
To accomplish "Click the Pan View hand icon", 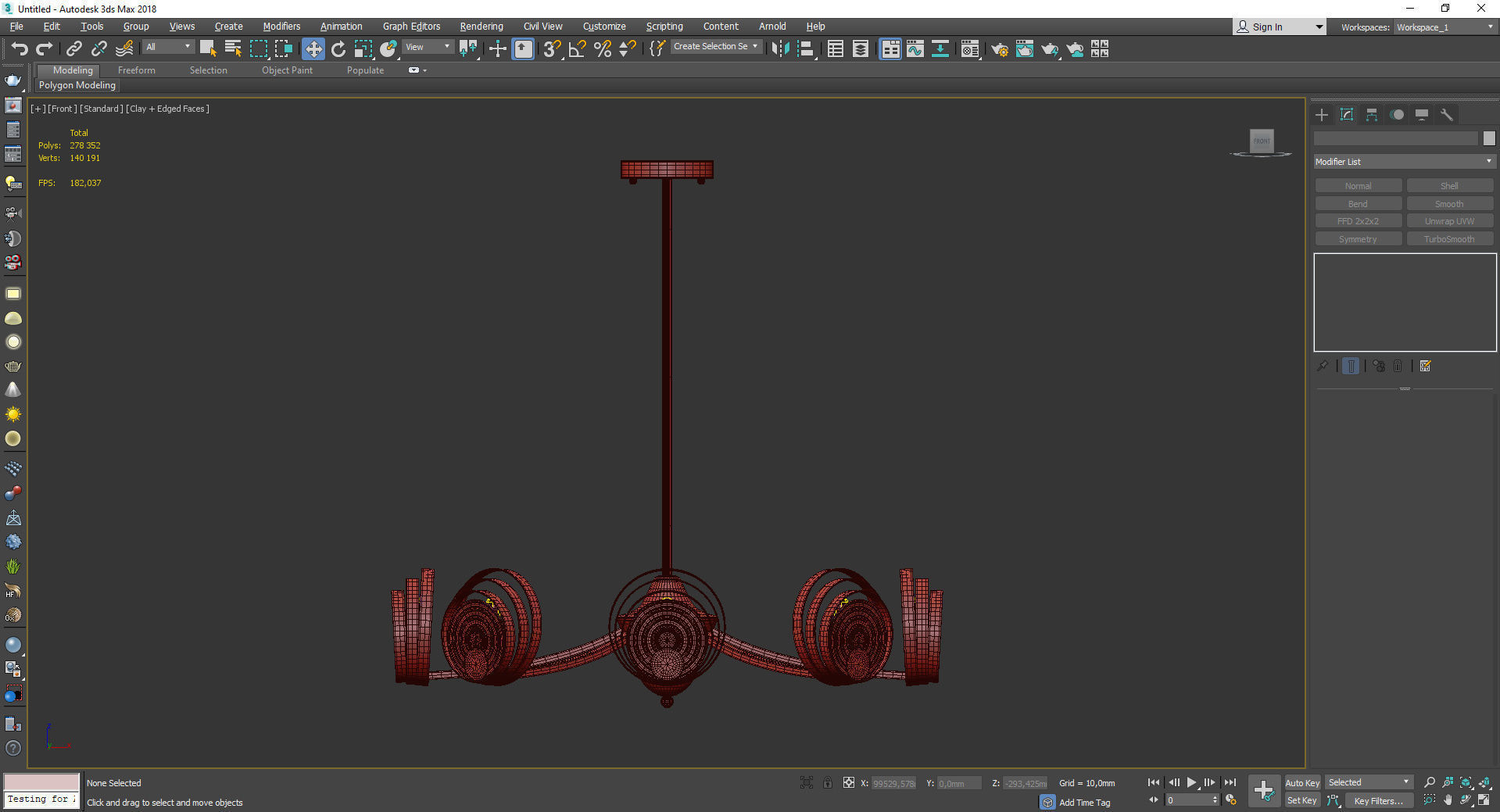I will coord(1448,800).
